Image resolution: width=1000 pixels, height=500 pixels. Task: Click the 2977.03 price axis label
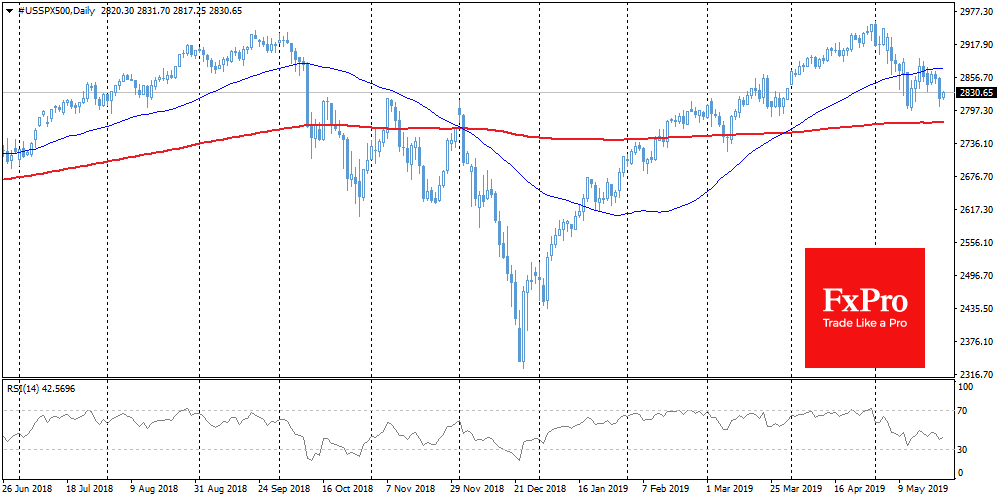pos(975,12)
